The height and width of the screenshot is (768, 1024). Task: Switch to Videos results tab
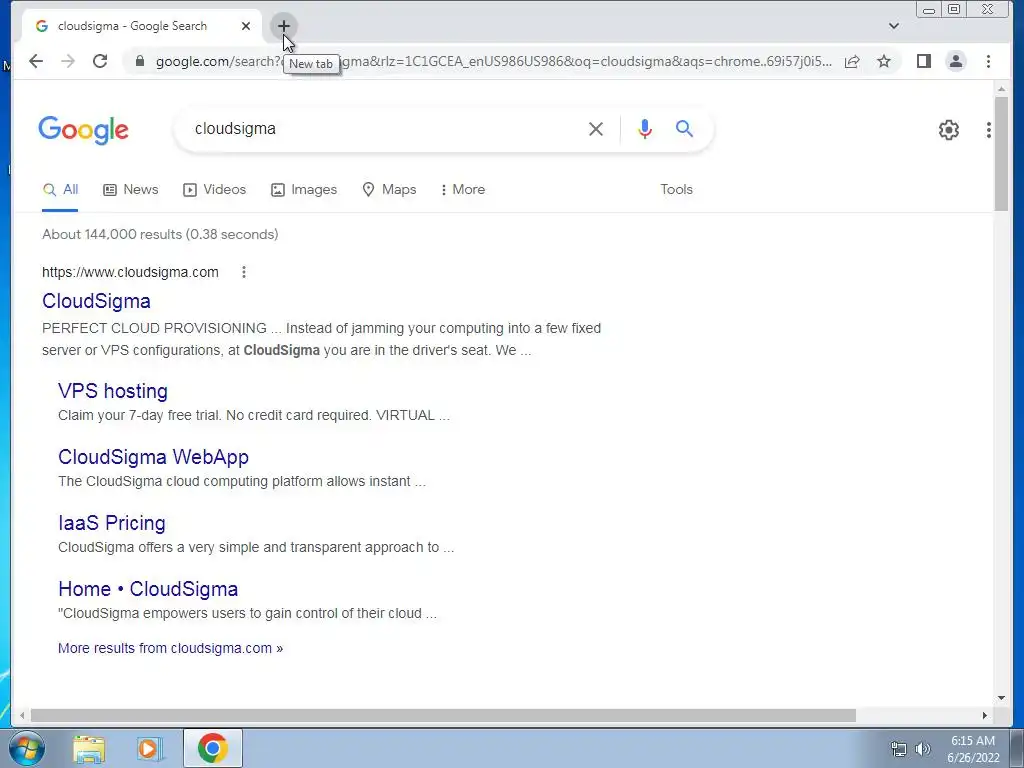(x=215, y=190)
